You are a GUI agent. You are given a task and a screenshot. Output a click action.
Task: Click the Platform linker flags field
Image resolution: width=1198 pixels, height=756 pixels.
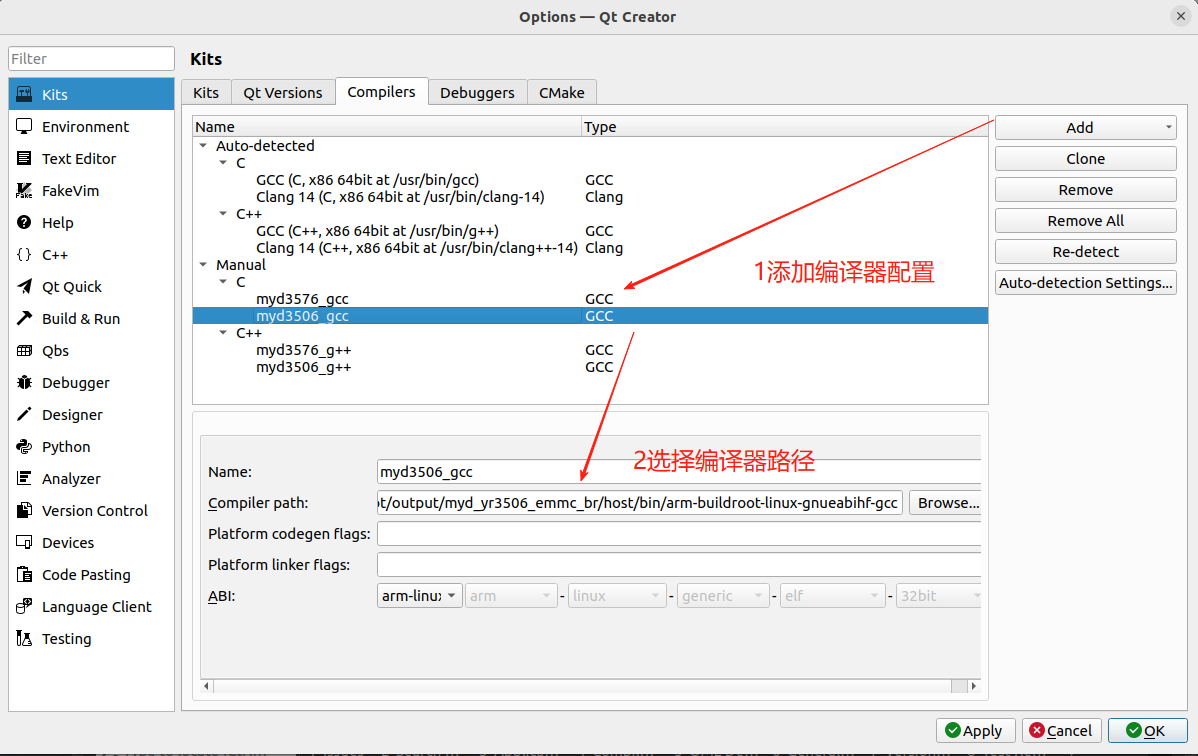(x=679, y=565)
